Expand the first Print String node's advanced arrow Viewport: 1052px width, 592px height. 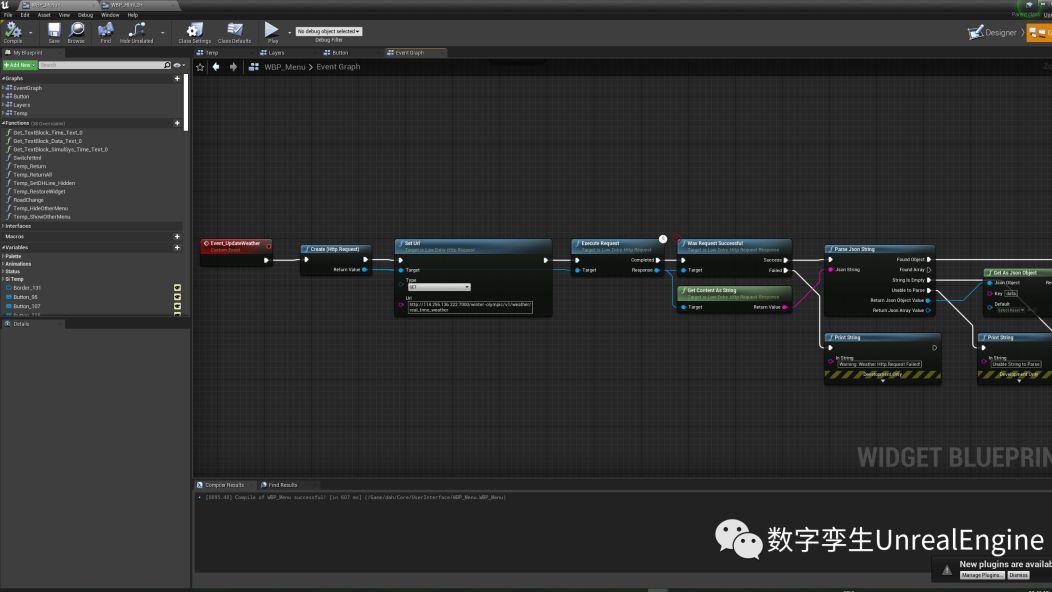(882, 381)
